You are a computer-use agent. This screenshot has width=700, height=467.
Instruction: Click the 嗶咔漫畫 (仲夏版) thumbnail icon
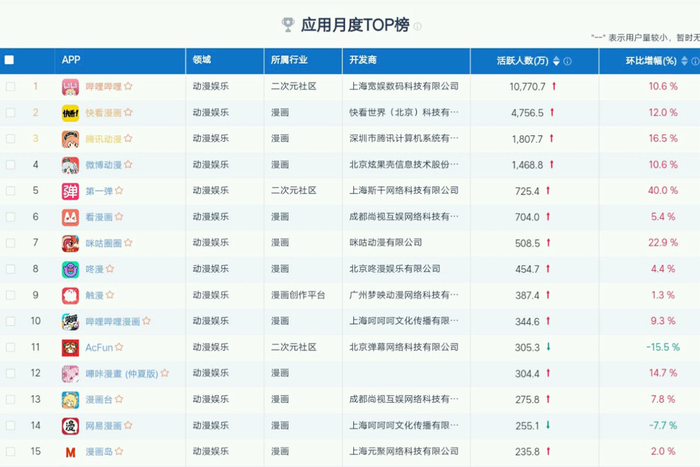(71, 374)
